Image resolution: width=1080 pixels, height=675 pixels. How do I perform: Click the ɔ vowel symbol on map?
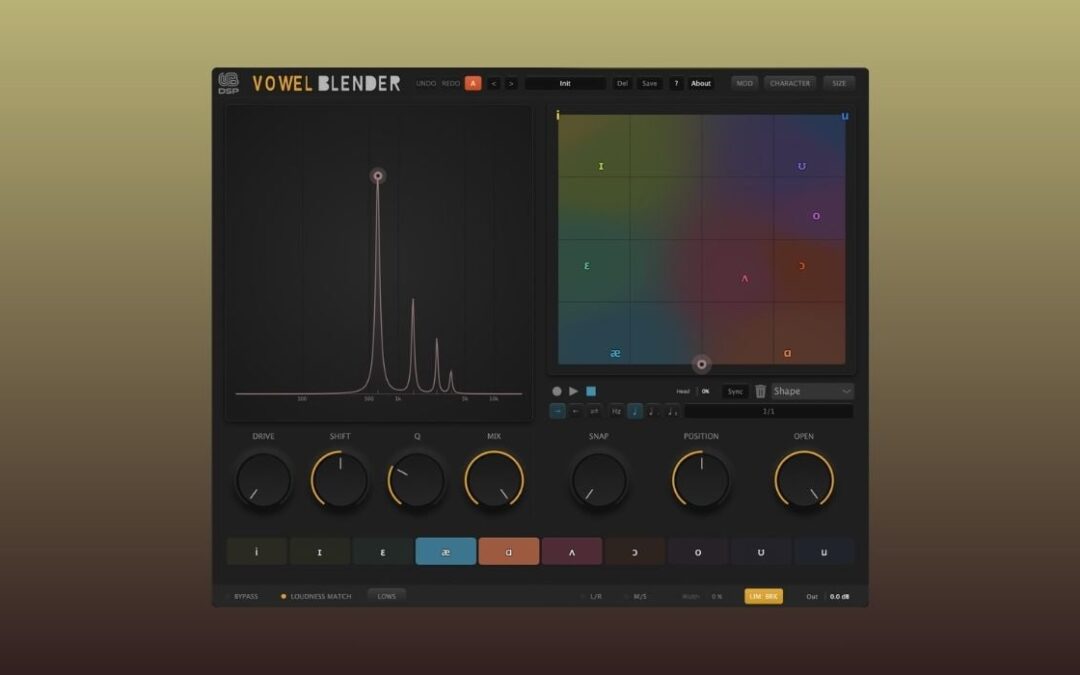[802, 266]
